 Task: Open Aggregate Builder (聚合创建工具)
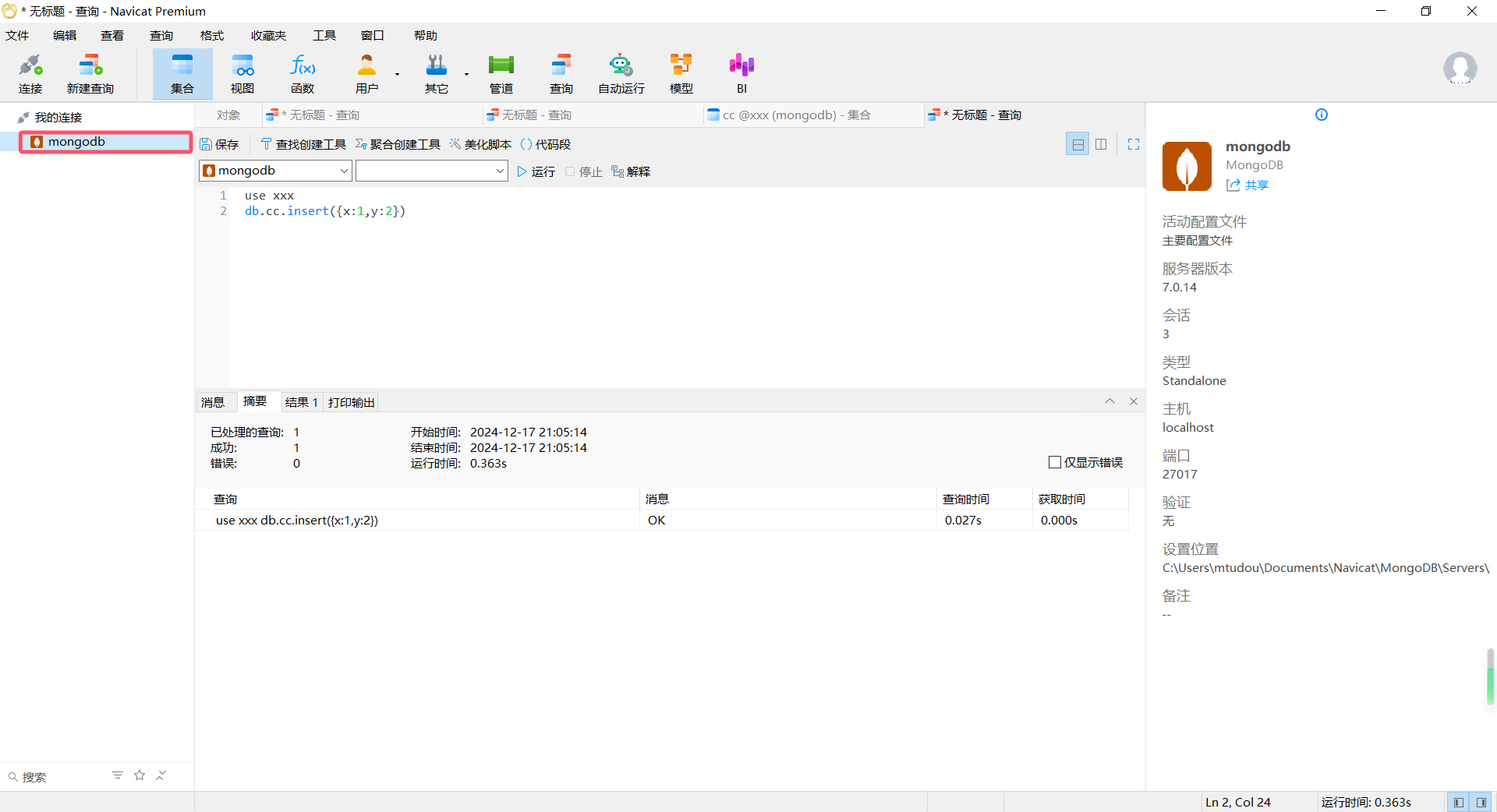398,144
